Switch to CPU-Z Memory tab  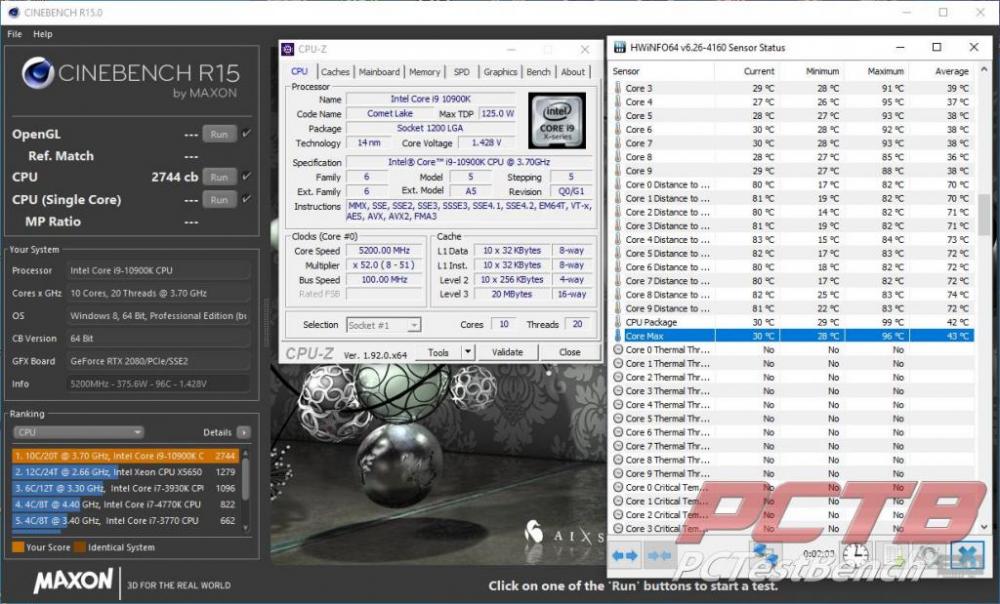(424, 72)
